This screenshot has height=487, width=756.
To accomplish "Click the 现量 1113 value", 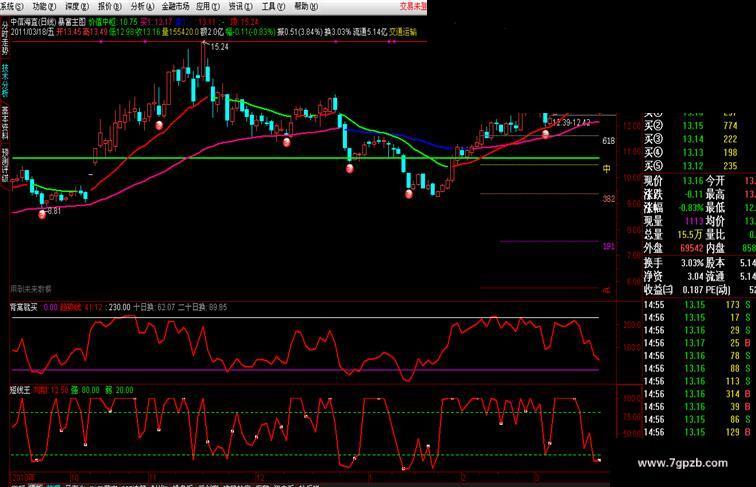I will [x=694, y=221].
